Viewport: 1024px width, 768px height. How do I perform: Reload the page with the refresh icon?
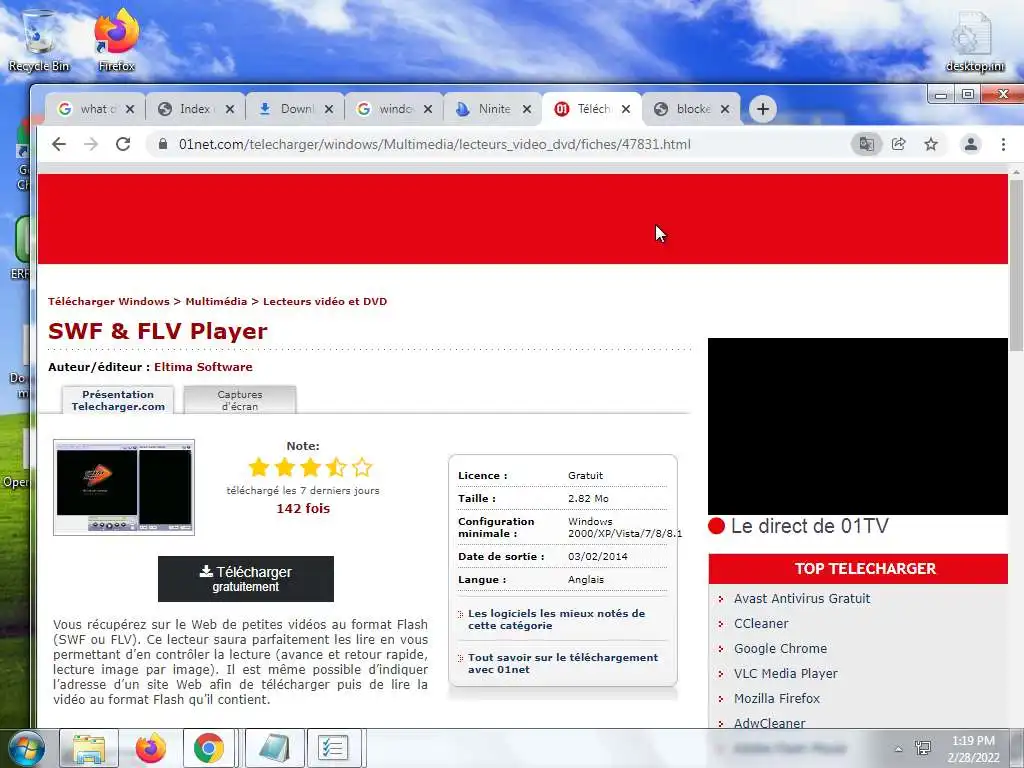[123, 144]
